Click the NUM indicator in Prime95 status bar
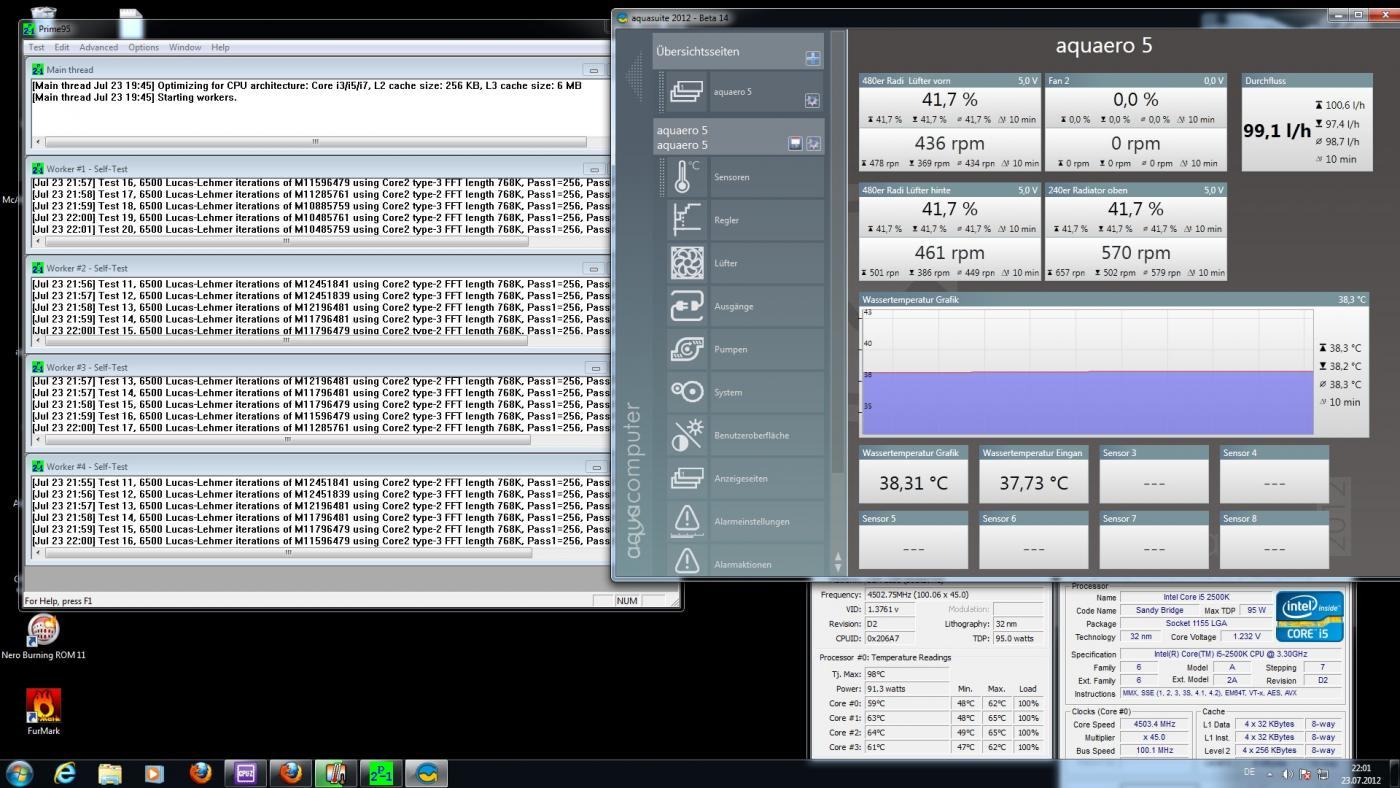The width and height of the screenshot is (1400, 788). tap(626, 601)
